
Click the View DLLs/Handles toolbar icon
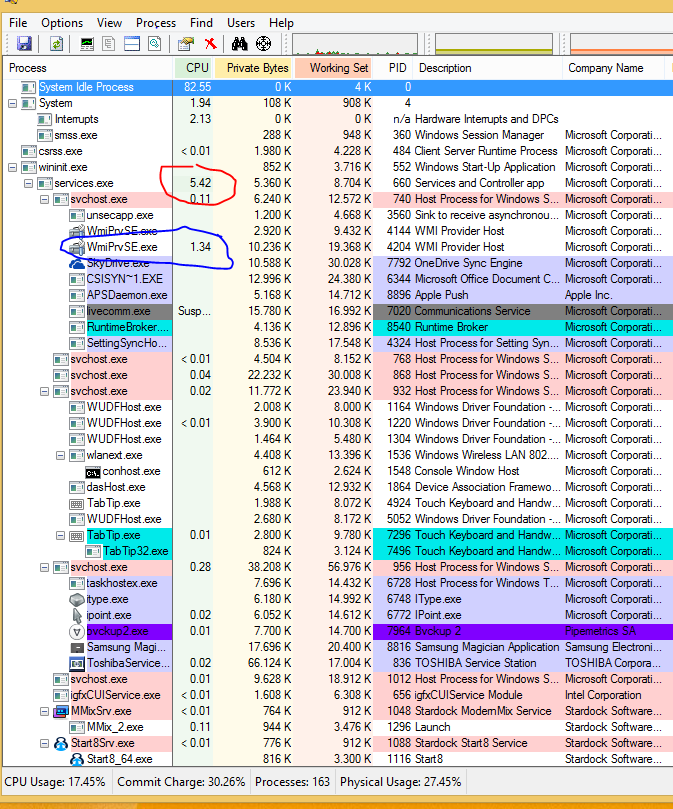(154, 44)
